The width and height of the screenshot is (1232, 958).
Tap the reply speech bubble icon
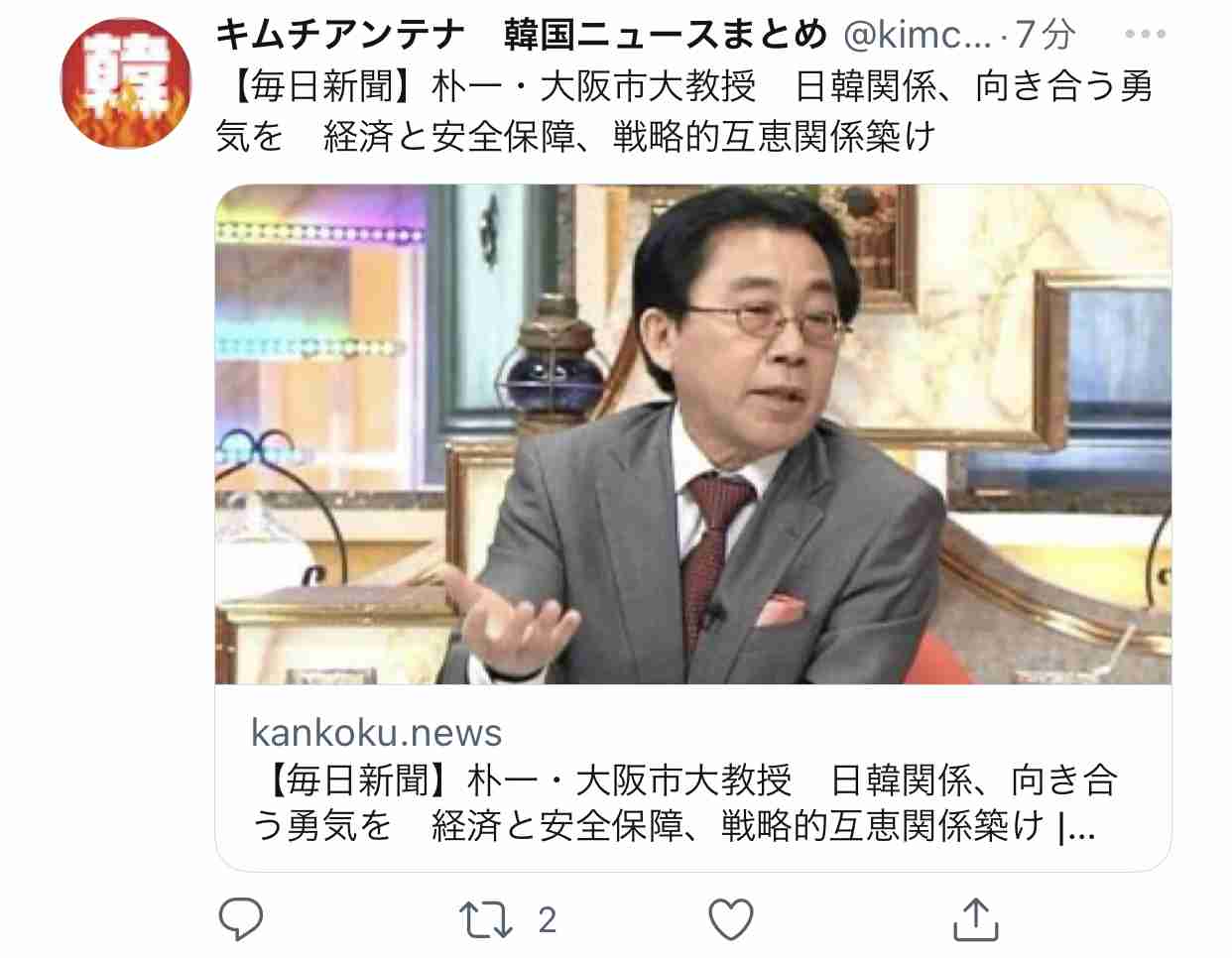pyautogui.click(x=240, y=919)
